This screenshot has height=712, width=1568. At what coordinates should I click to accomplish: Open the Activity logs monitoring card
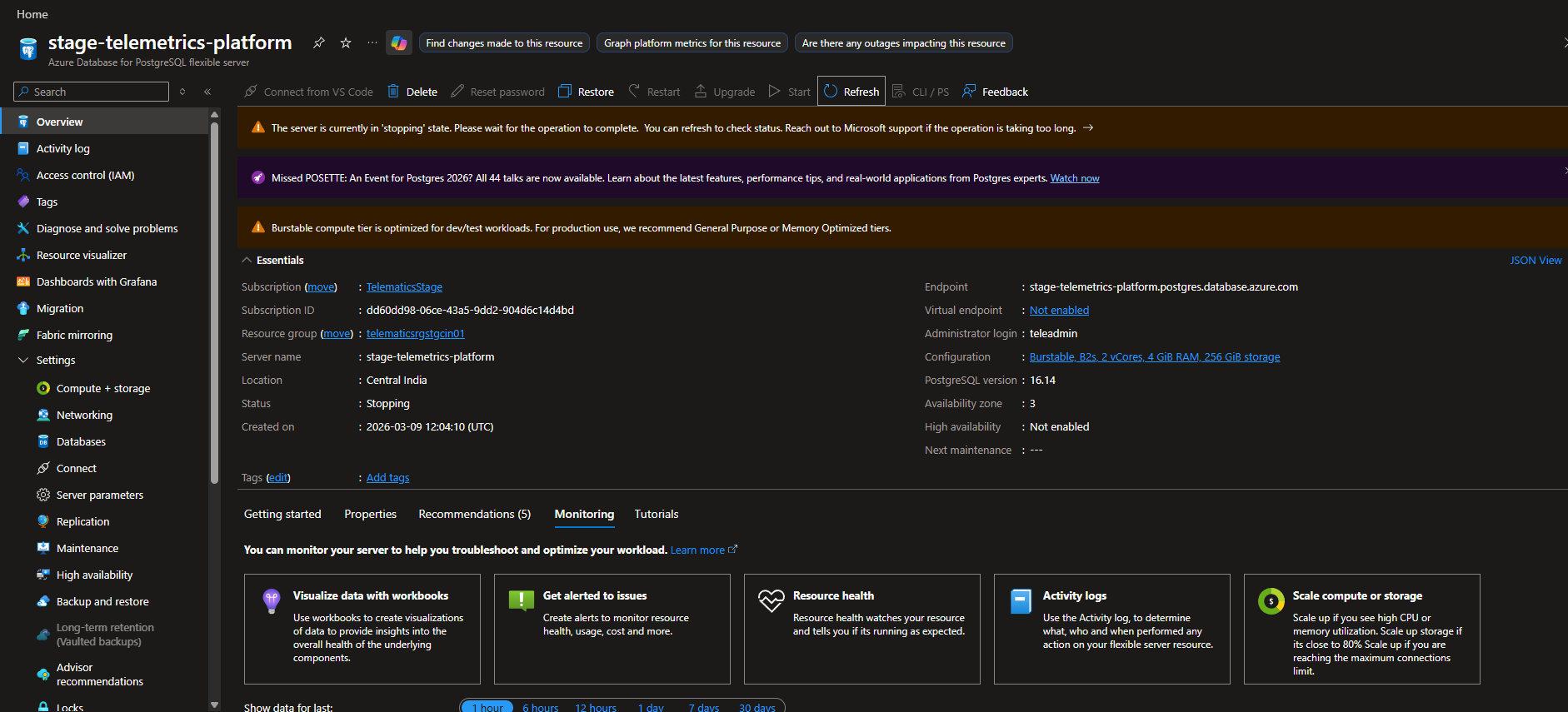pyautogui.click(x=1112, y=629)
